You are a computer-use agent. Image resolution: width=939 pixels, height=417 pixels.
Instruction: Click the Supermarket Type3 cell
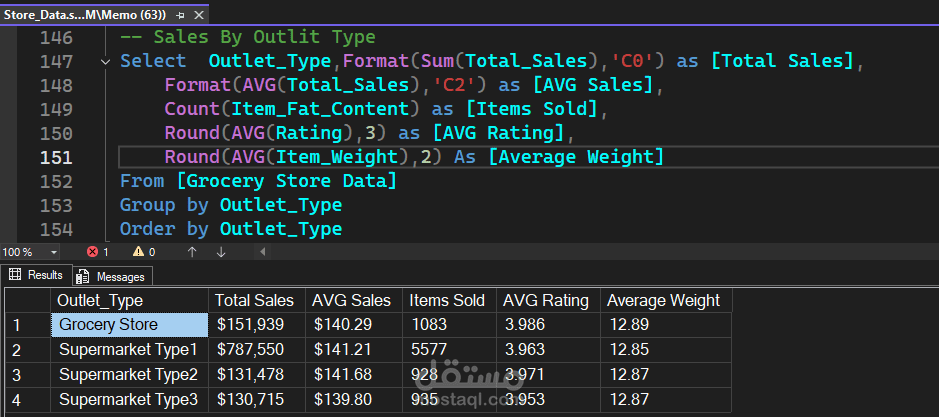[x=128, y=399]
